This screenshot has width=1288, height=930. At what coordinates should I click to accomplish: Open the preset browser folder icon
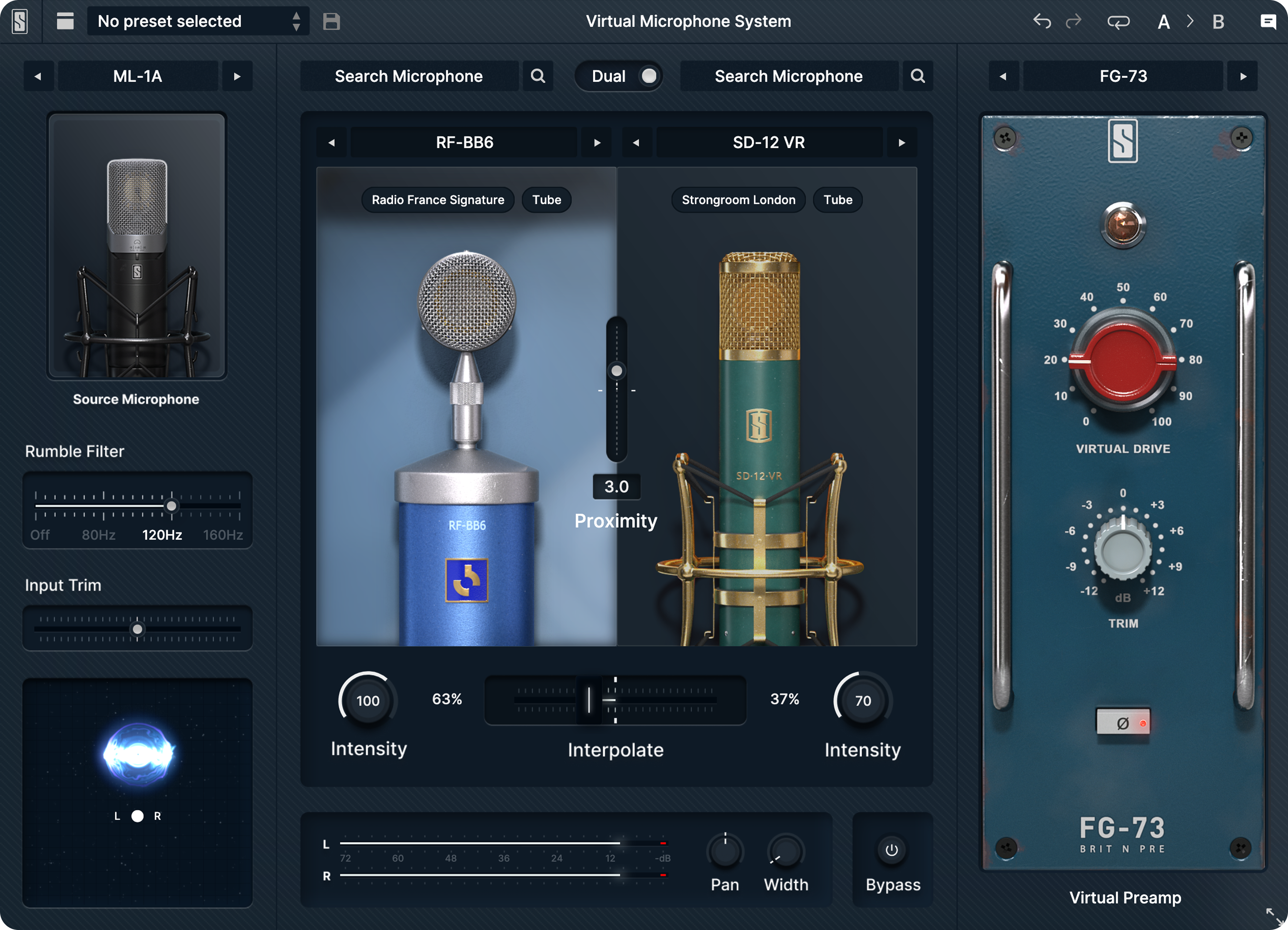[65, 21]
